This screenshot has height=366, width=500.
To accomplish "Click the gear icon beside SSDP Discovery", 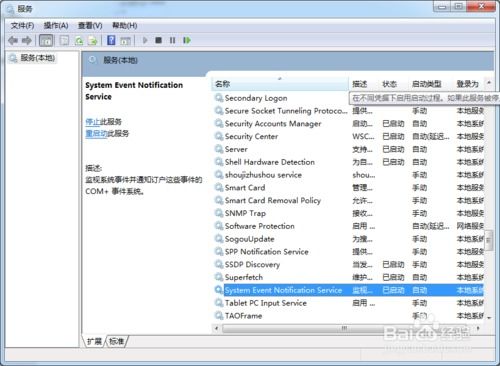I will [219, 264].
